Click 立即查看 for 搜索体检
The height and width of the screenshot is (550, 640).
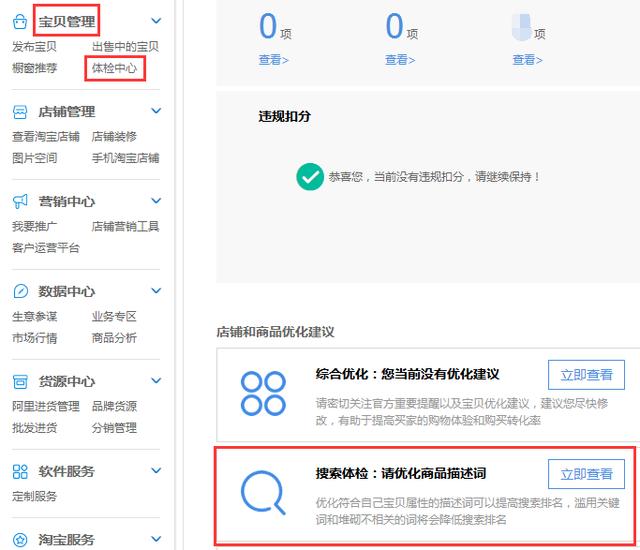tap(586, 474)
